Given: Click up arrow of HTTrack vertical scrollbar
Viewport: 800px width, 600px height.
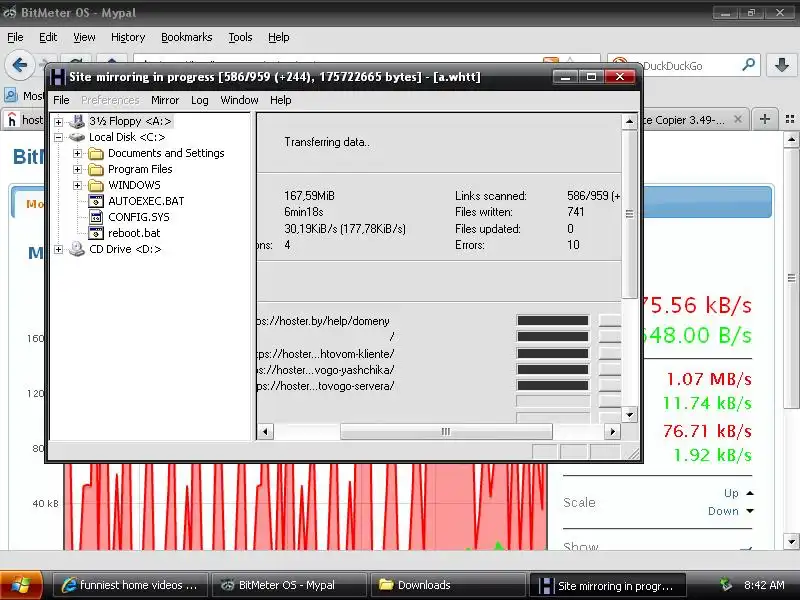Looking at the screenshot, I should click(630, 121).
